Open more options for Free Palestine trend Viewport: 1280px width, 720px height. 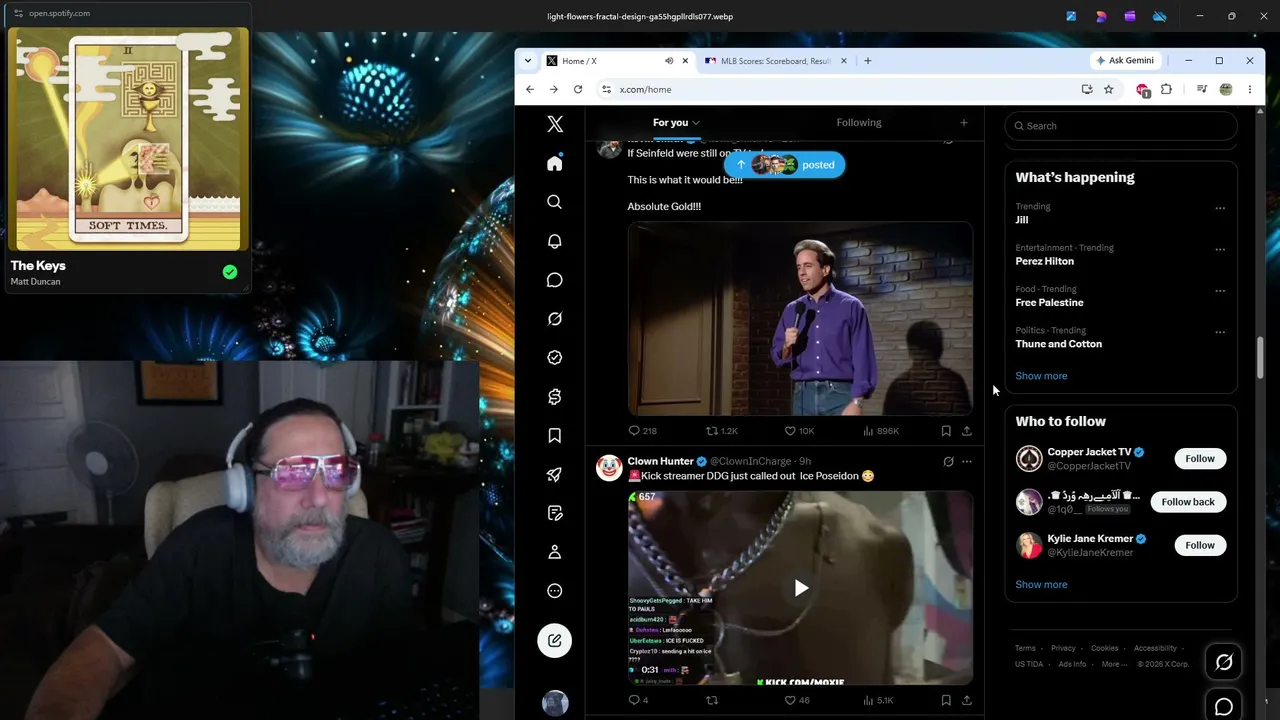pyautogui.click(x=1220, y=291)
